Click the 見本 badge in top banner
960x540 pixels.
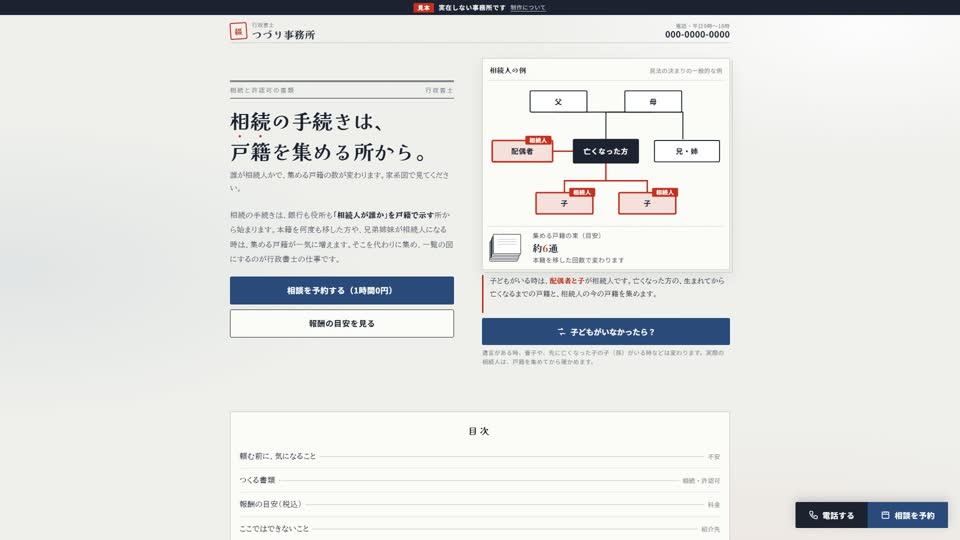pos(423,7)
